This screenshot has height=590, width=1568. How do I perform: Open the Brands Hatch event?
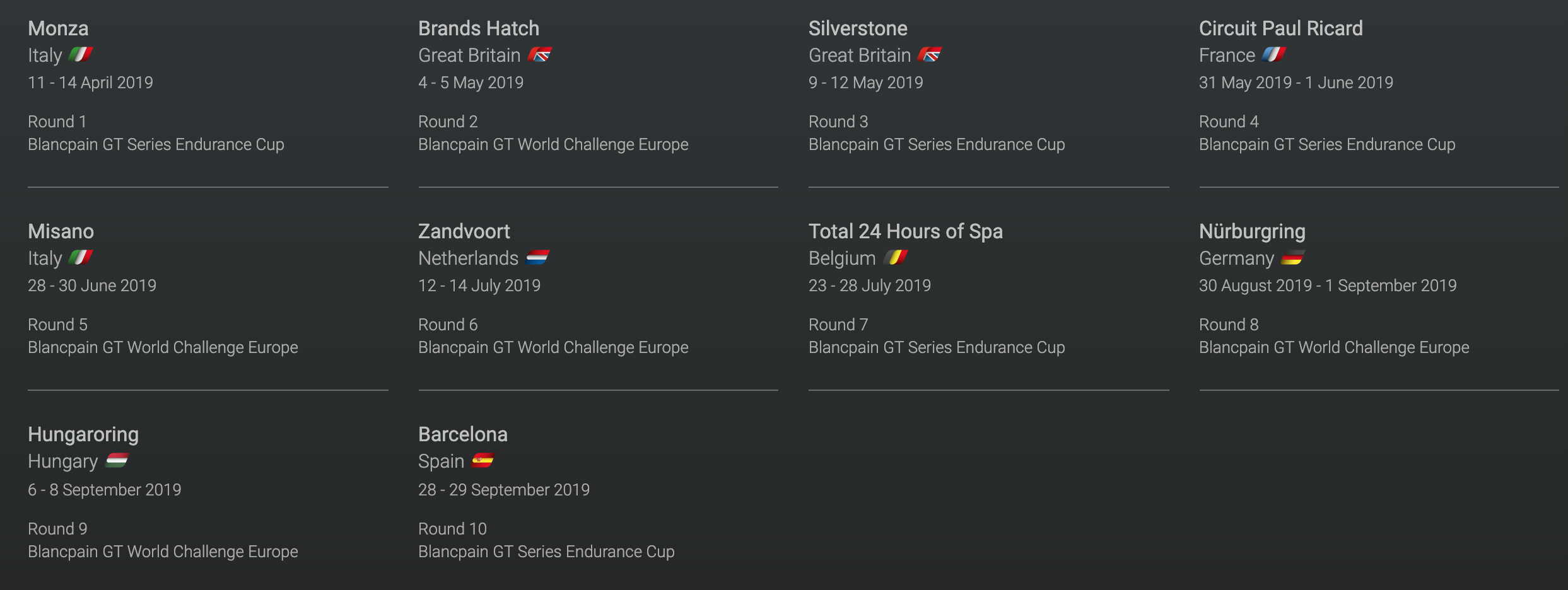(x=479, y=28)
